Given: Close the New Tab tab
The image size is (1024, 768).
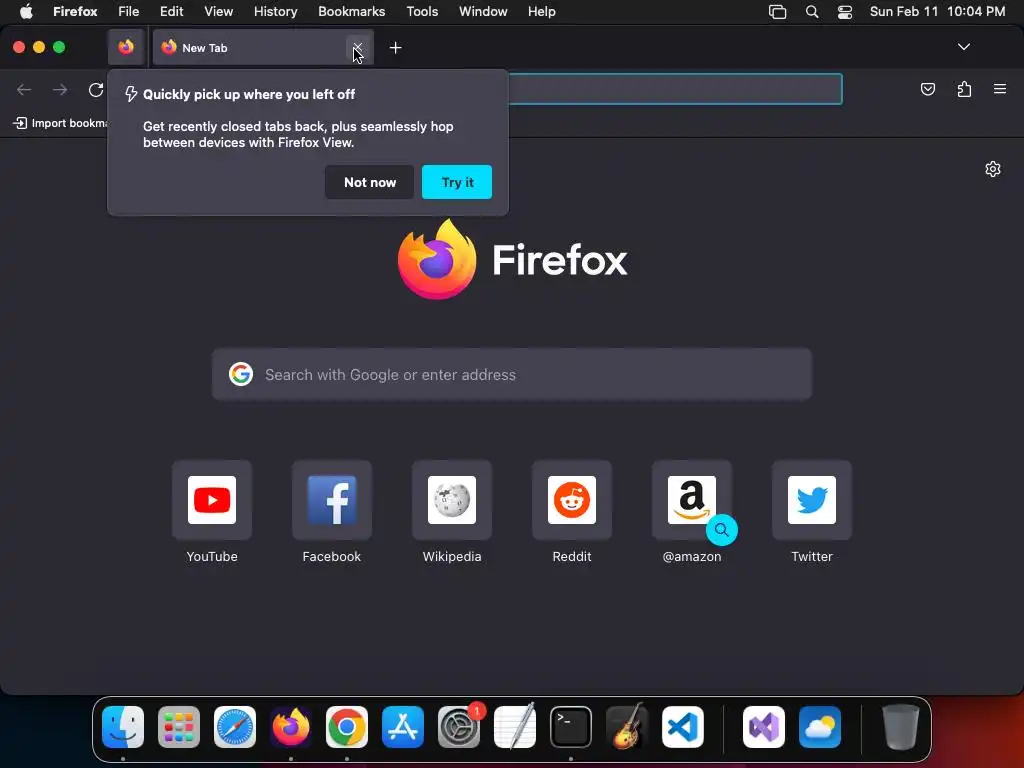Looking at the screenshot, I should (x=357, y=48).
